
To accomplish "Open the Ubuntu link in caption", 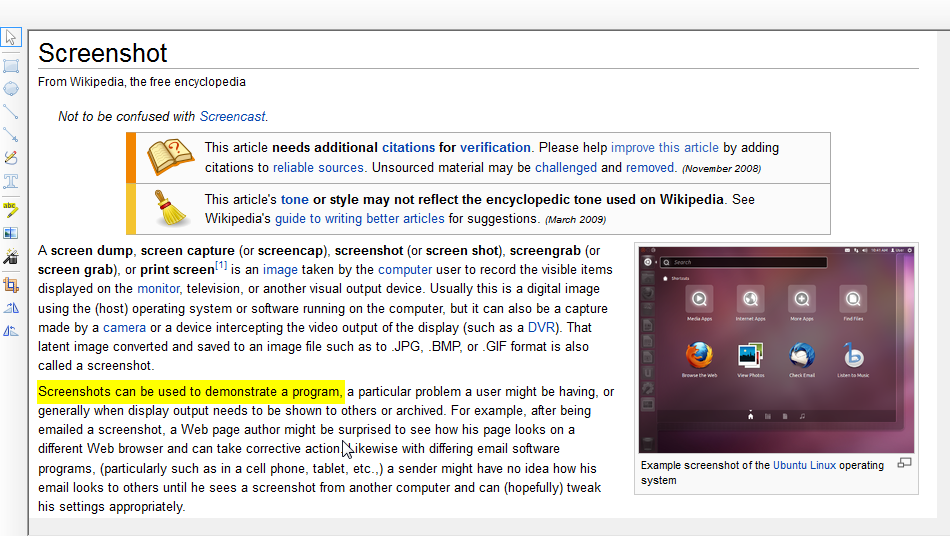I will [x=790, y=465].
